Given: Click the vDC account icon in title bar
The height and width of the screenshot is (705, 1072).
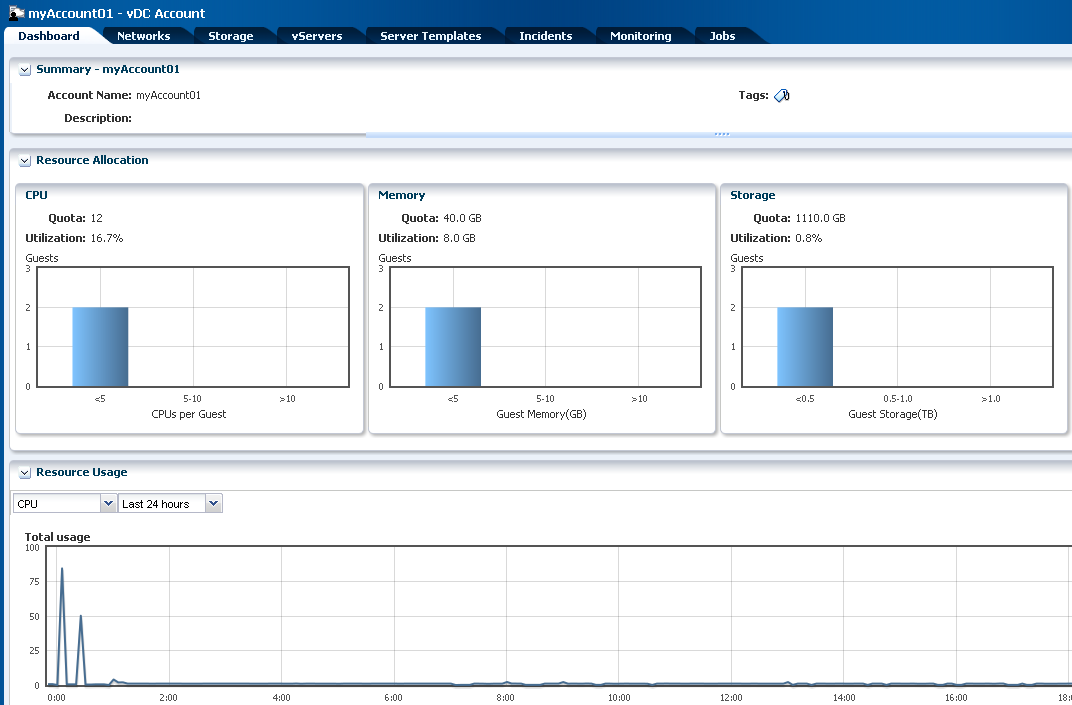Looking at the screenshot, I should tap(16, 13).
